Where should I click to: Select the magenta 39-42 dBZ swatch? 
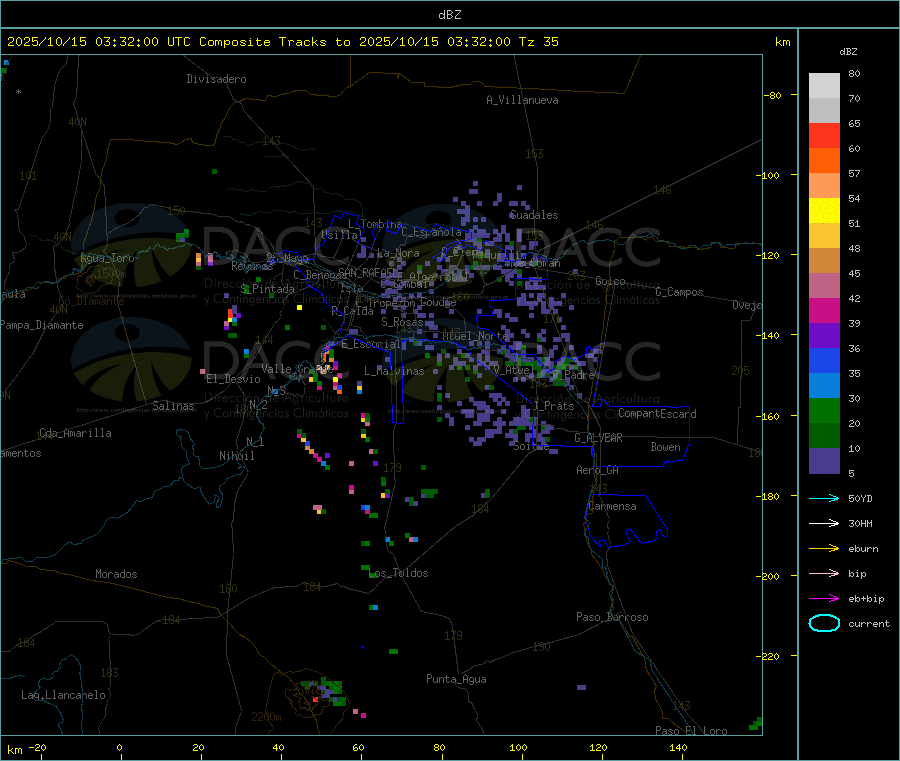coord(824,310)
